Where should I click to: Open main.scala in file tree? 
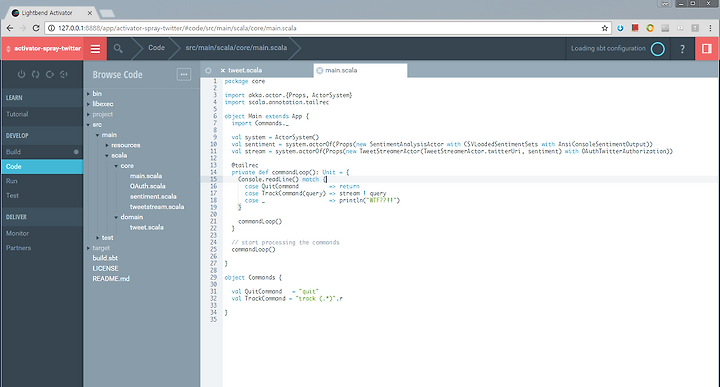[146, 176]
